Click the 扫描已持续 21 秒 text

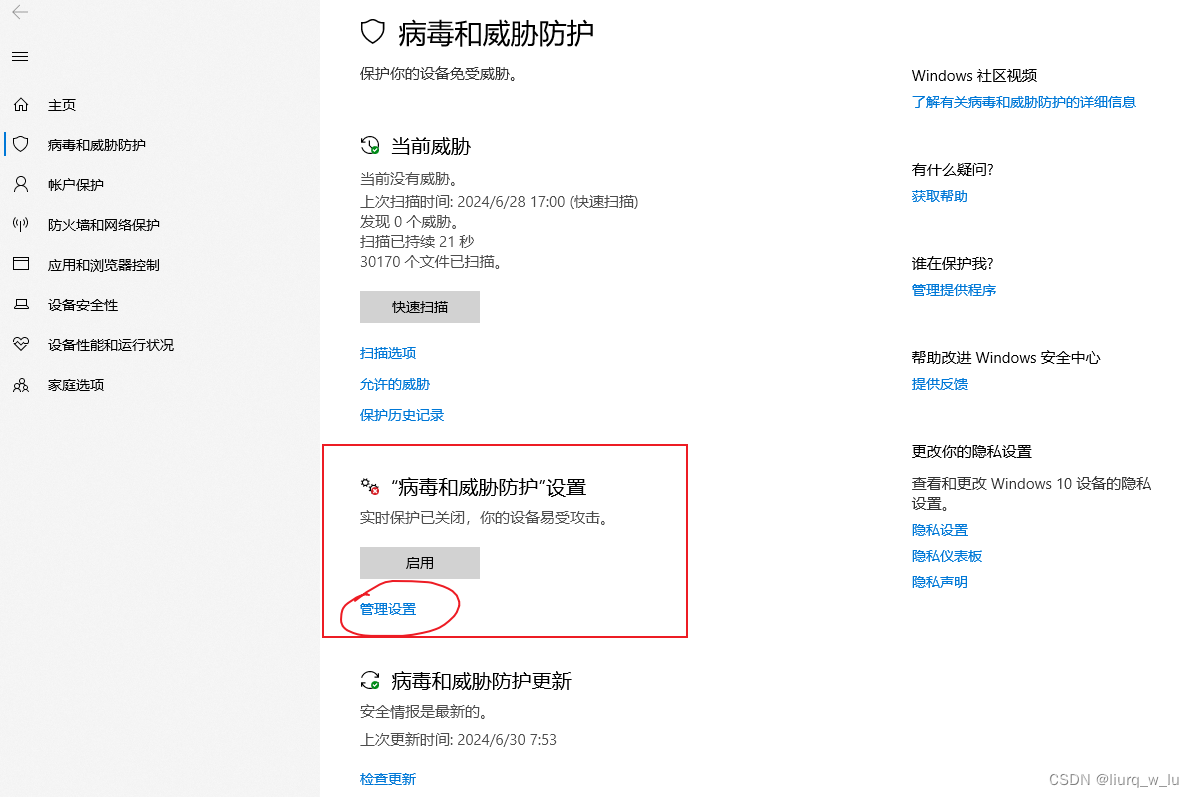(x=417, y=241)
